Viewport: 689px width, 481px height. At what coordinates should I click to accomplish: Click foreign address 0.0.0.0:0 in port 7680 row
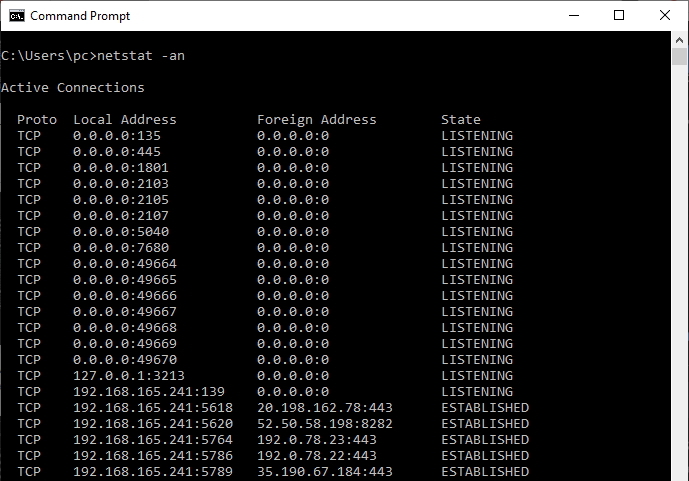(293, 247)
